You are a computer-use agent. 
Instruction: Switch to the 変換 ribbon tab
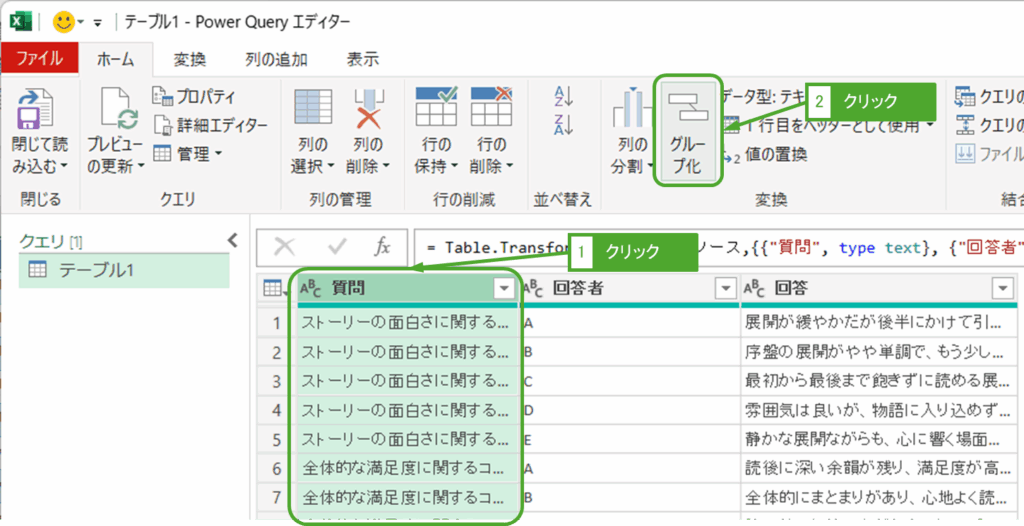(x=189, y=59)
